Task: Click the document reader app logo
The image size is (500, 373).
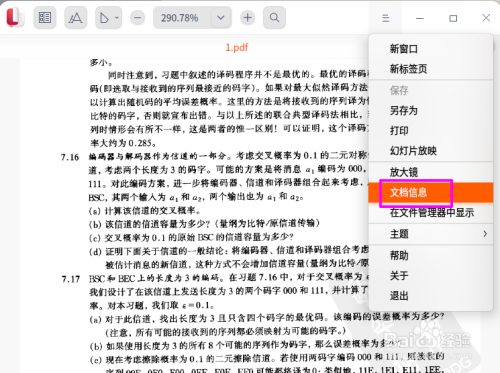Action: (x=14, y=17)
